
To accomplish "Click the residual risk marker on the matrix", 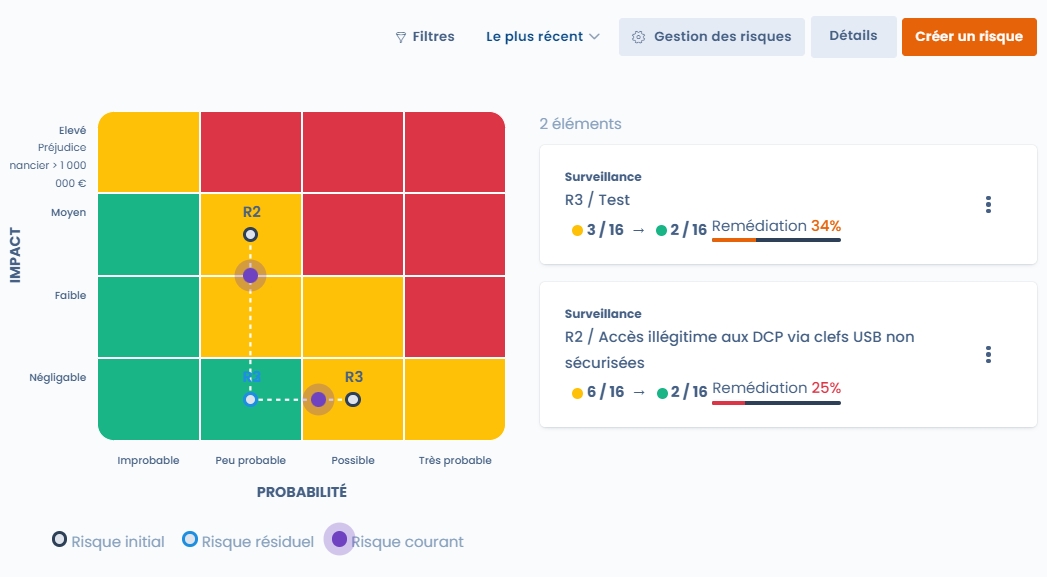I will 250,400.
